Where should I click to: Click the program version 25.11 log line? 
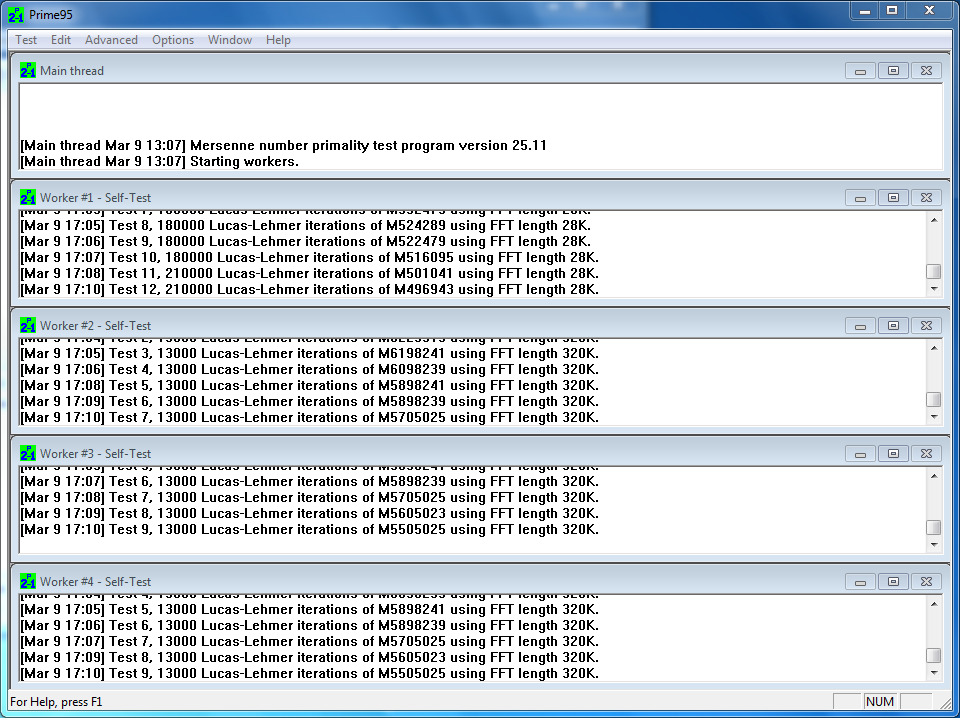(283, 146)
